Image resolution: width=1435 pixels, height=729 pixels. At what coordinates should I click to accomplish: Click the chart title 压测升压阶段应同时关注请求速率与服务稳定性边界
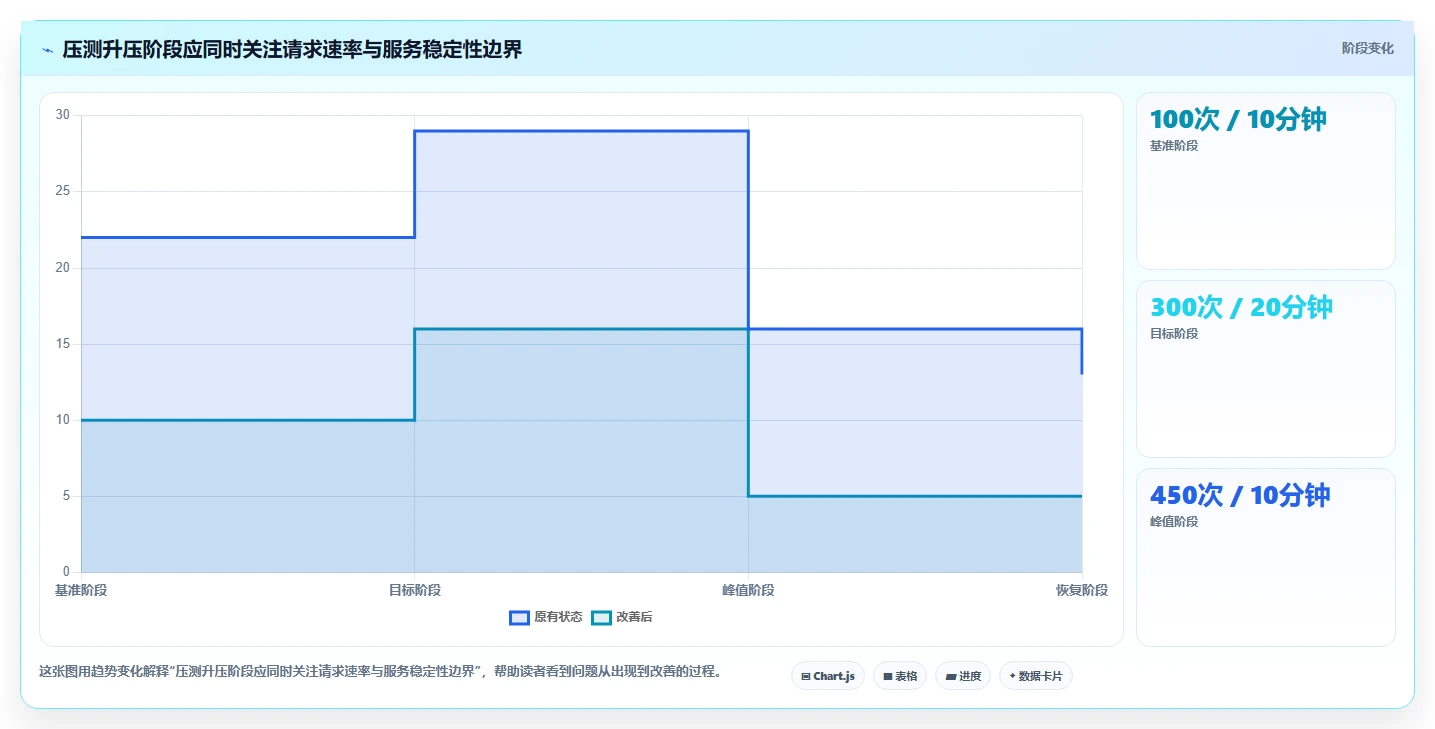(292, 49)
